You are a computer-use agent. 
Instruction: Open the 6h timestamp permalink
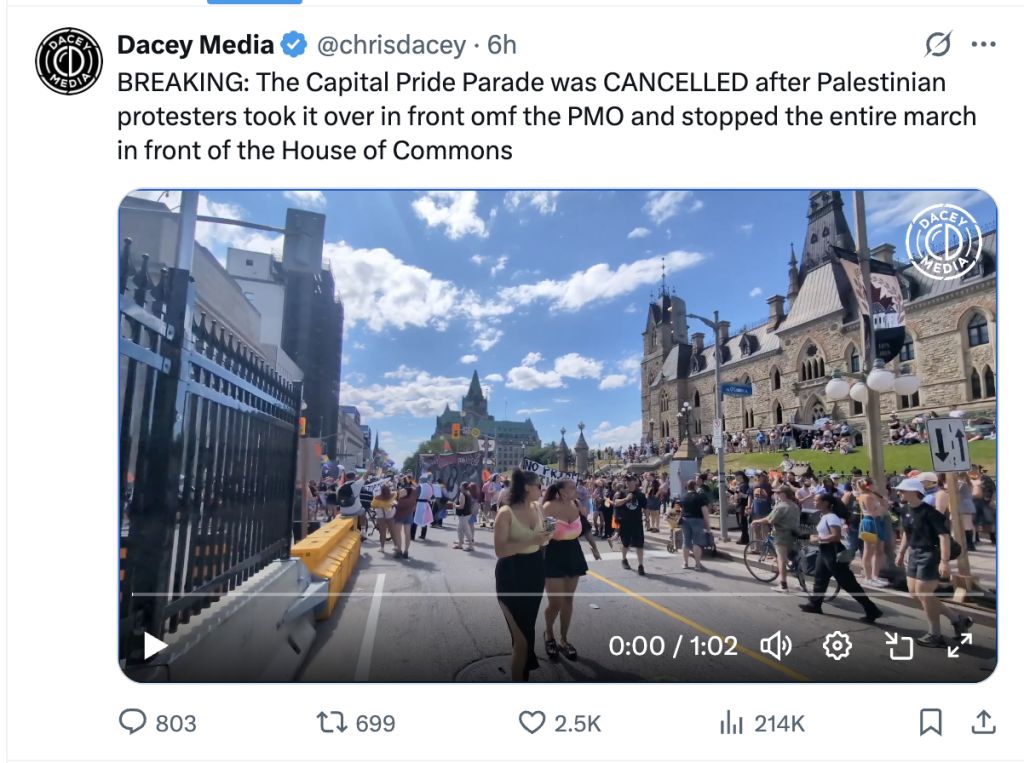(x=502, y=45)
